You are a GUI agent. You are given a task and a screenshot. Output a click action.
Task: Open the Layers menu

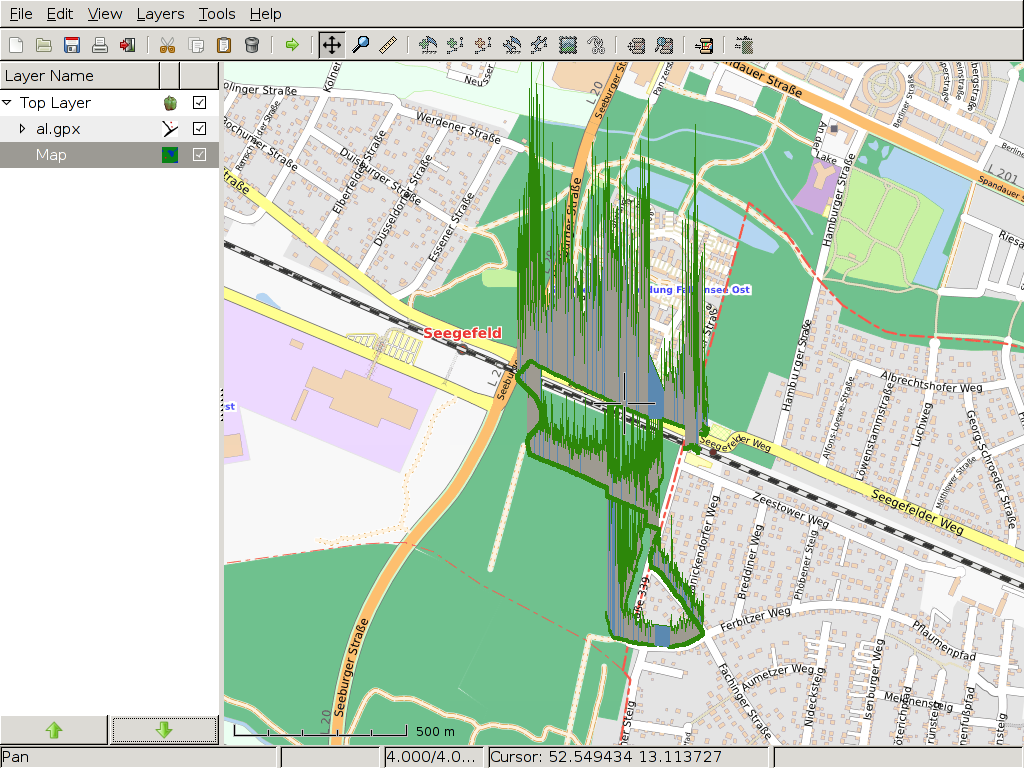160,14
